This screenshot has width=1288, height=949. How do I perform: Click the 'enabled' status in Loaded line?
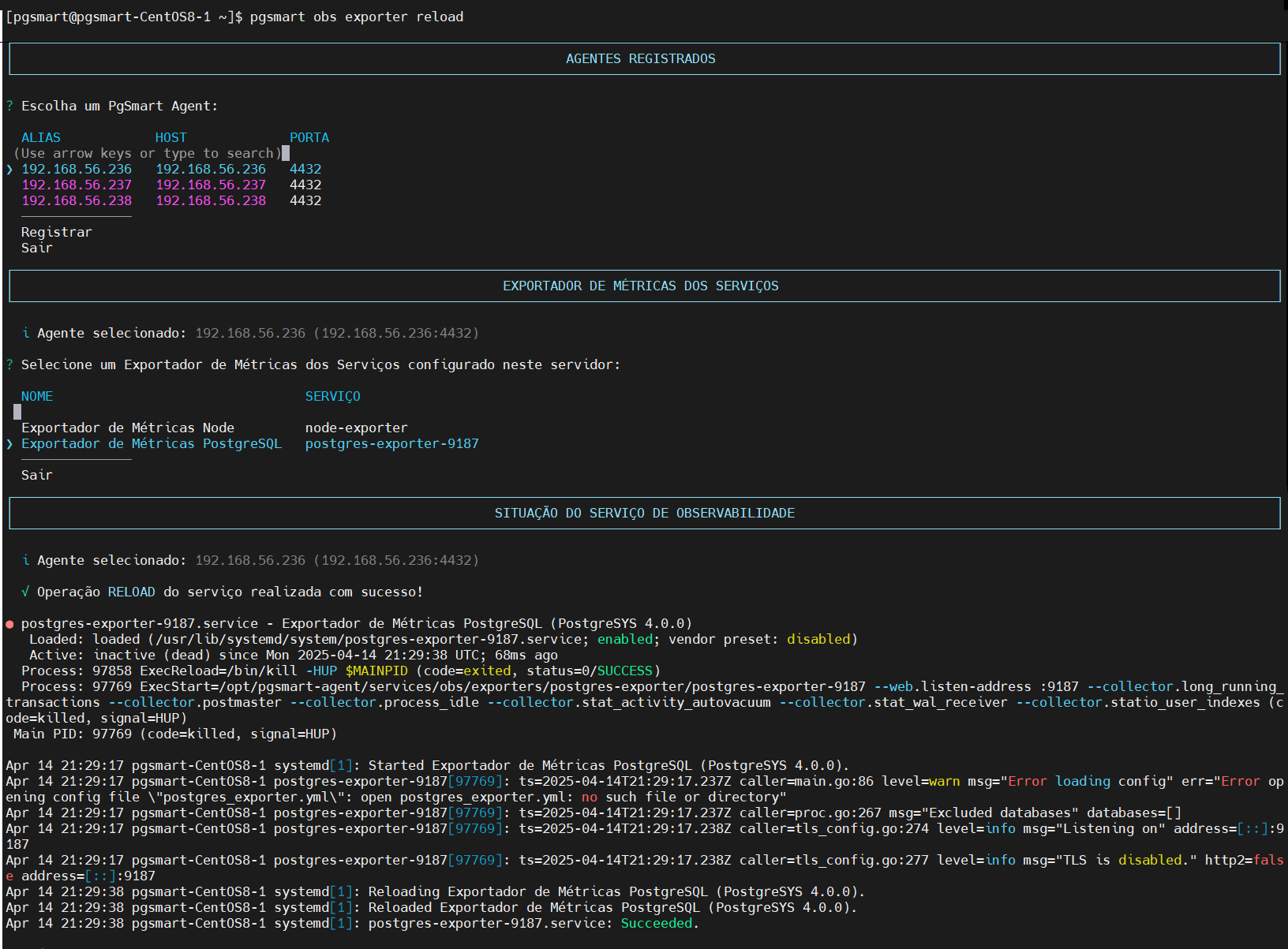coord(625,639)
